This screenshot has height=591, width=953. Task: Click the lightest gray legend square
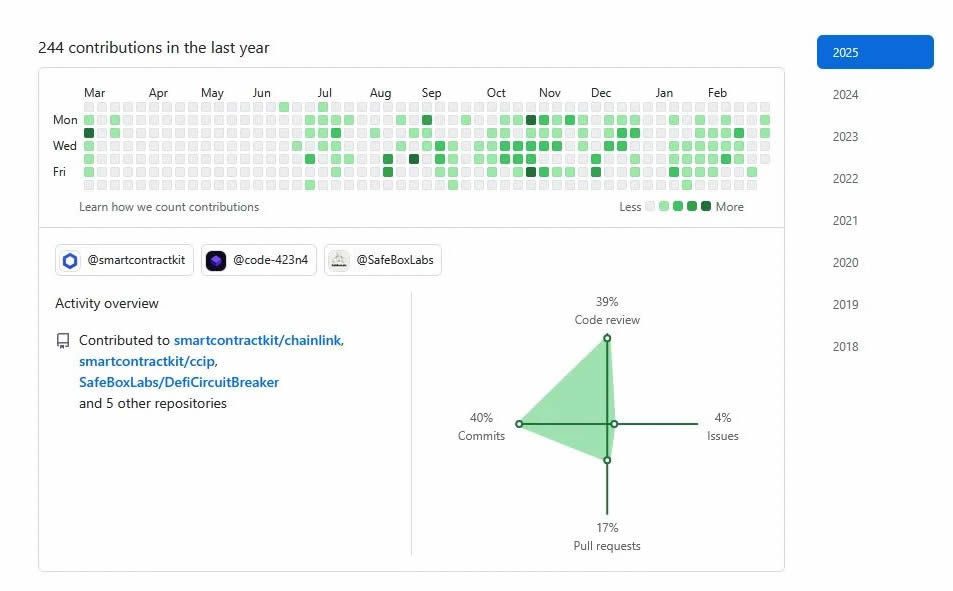(650, 207)
